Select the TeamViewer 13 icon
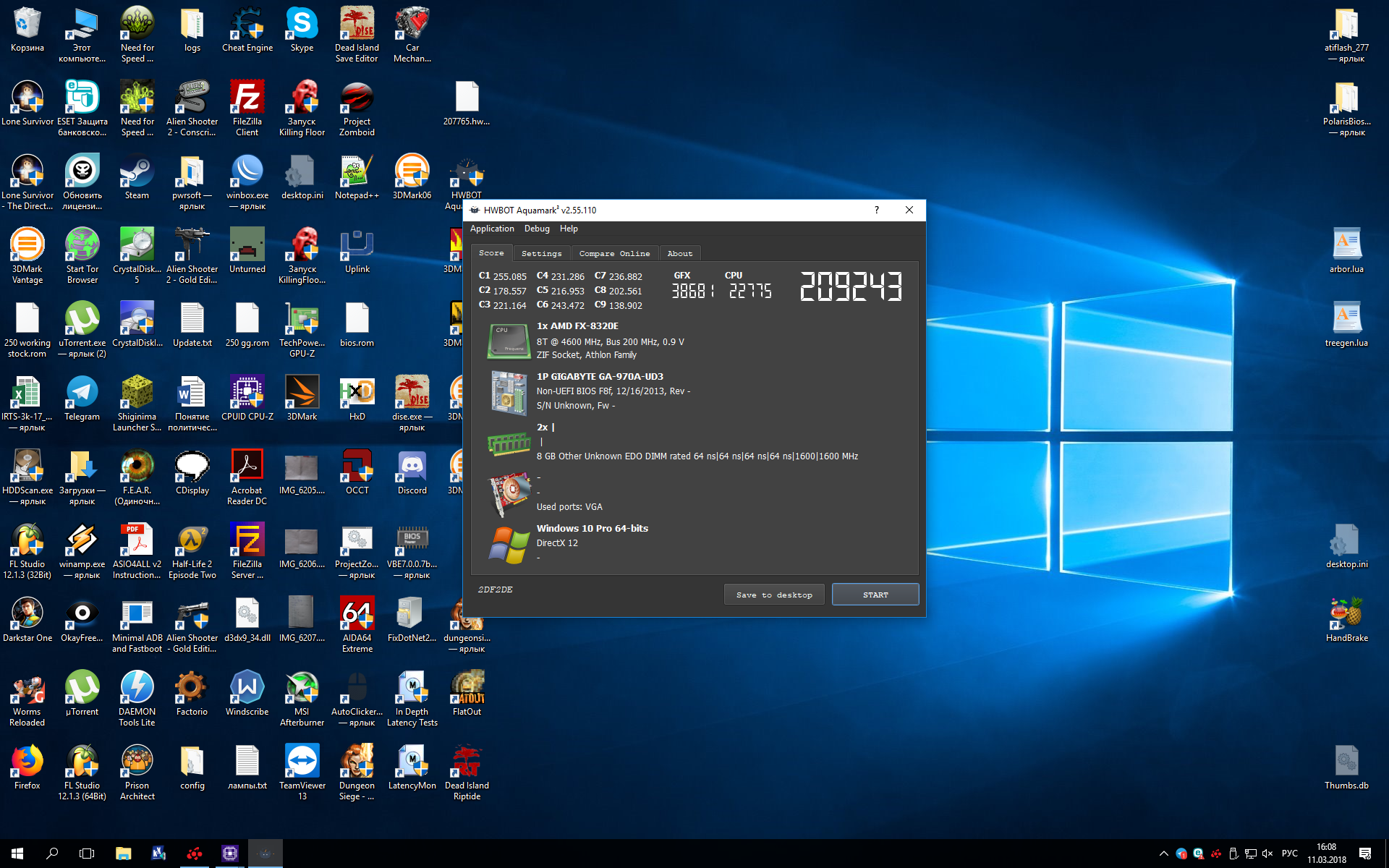 click(302, 773)
